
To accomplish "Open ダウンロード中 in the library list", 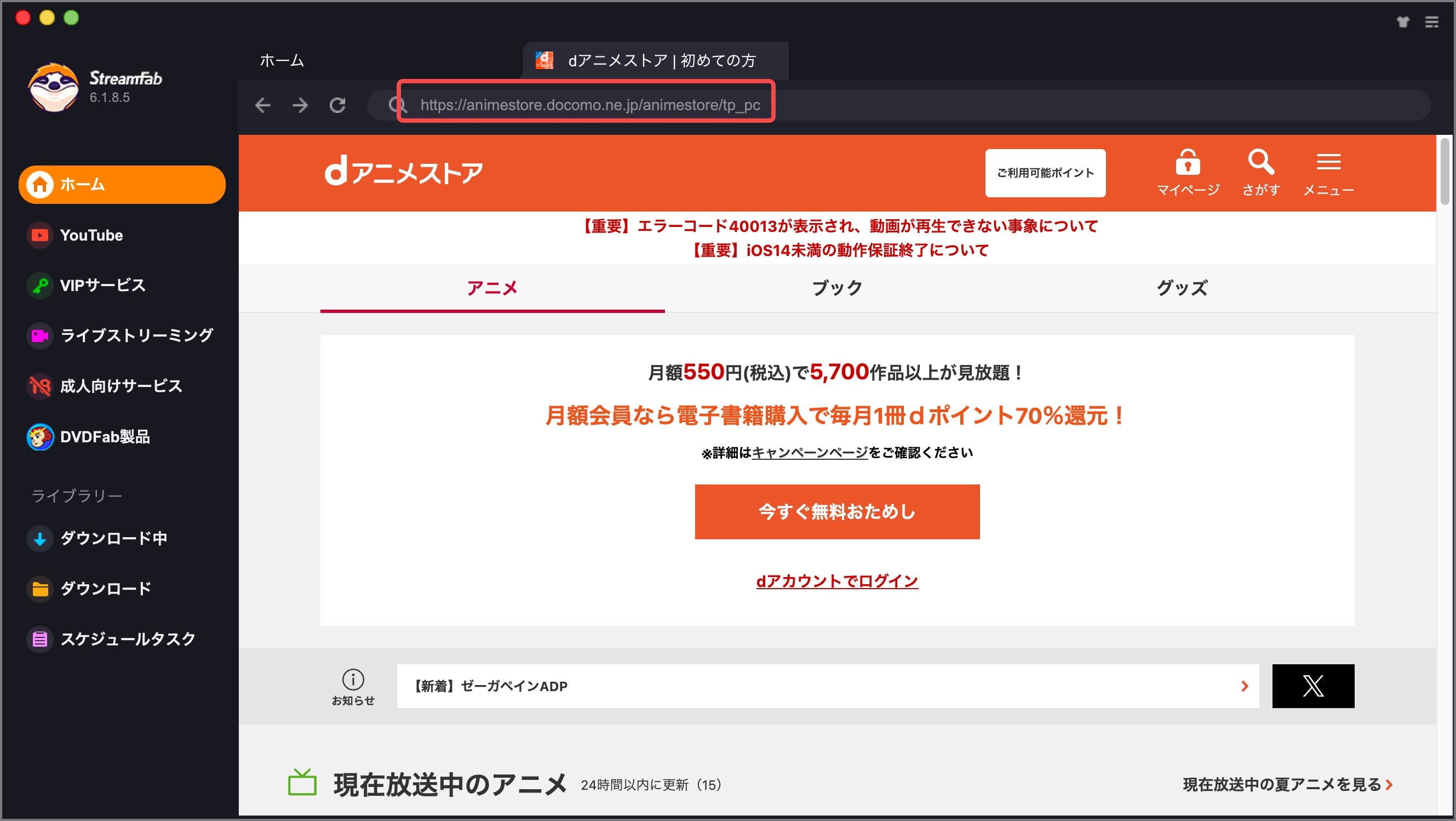I will point(96,538).
